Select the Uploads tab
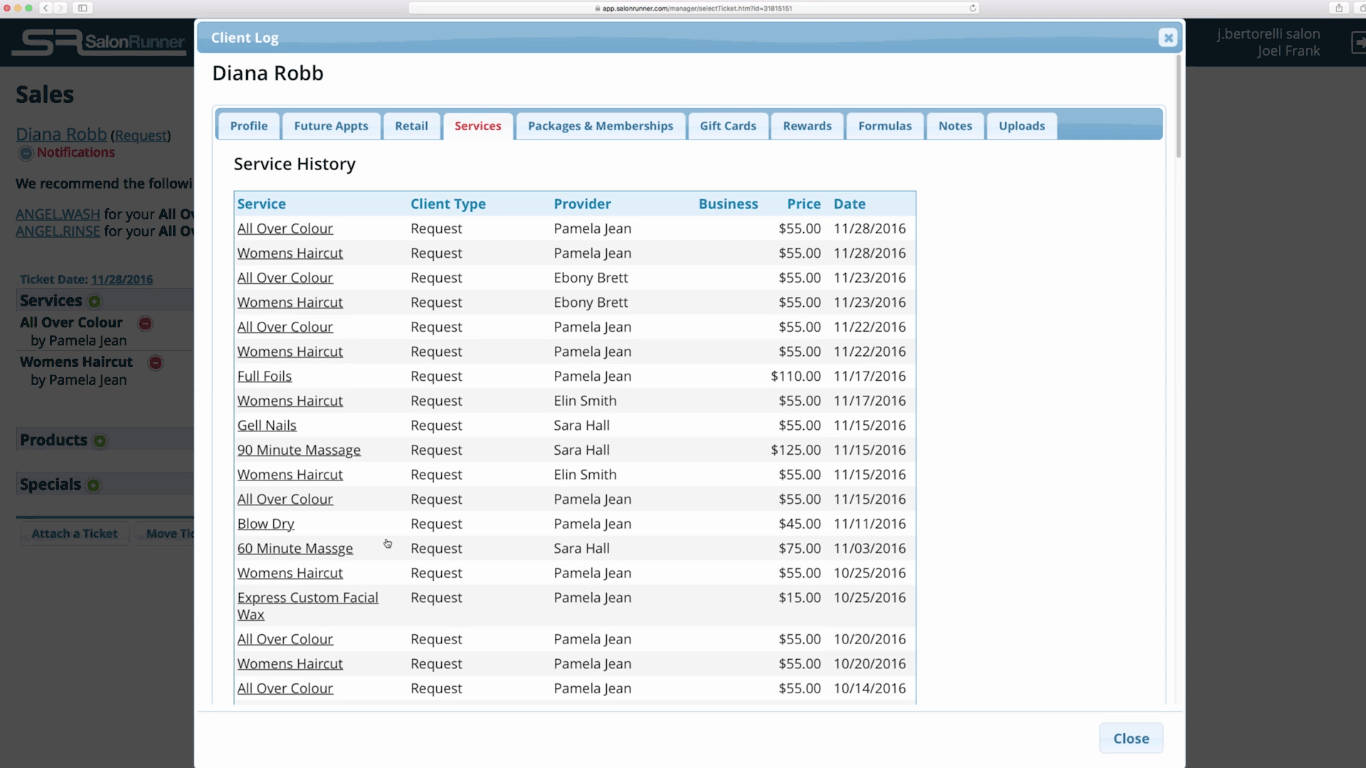The height and width of the screenshot is (768, 1366). (1021, 125)
